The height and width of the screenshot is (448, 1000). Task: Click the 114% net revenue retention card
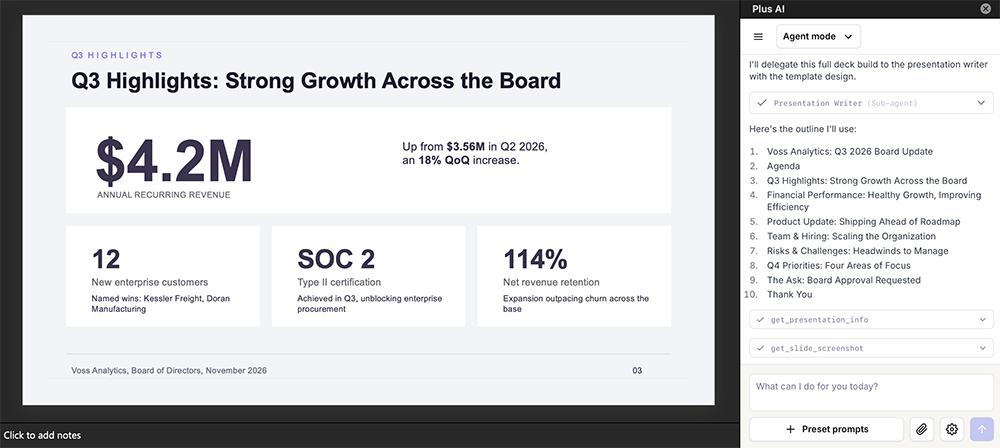(574, 276)
